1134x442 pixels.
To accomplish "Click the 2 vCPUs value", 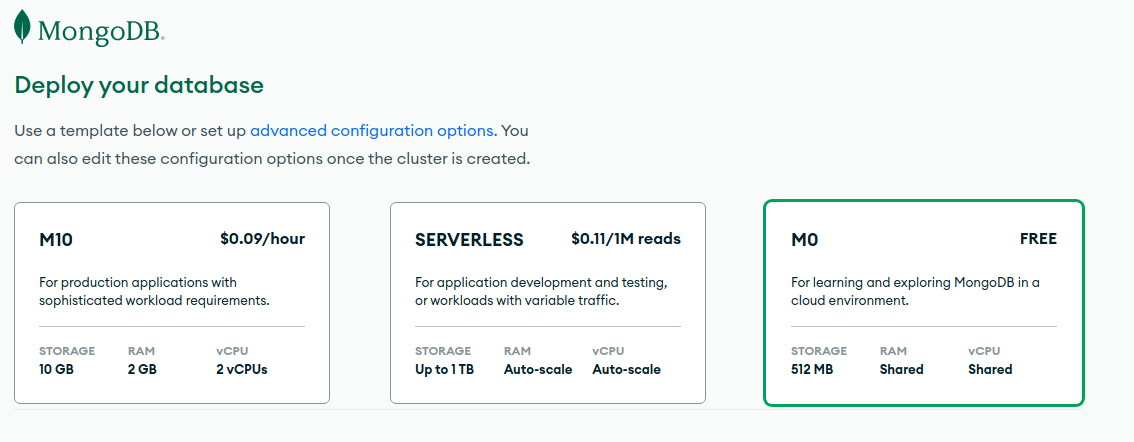I will pyautogui.click(x=242, y=369).
